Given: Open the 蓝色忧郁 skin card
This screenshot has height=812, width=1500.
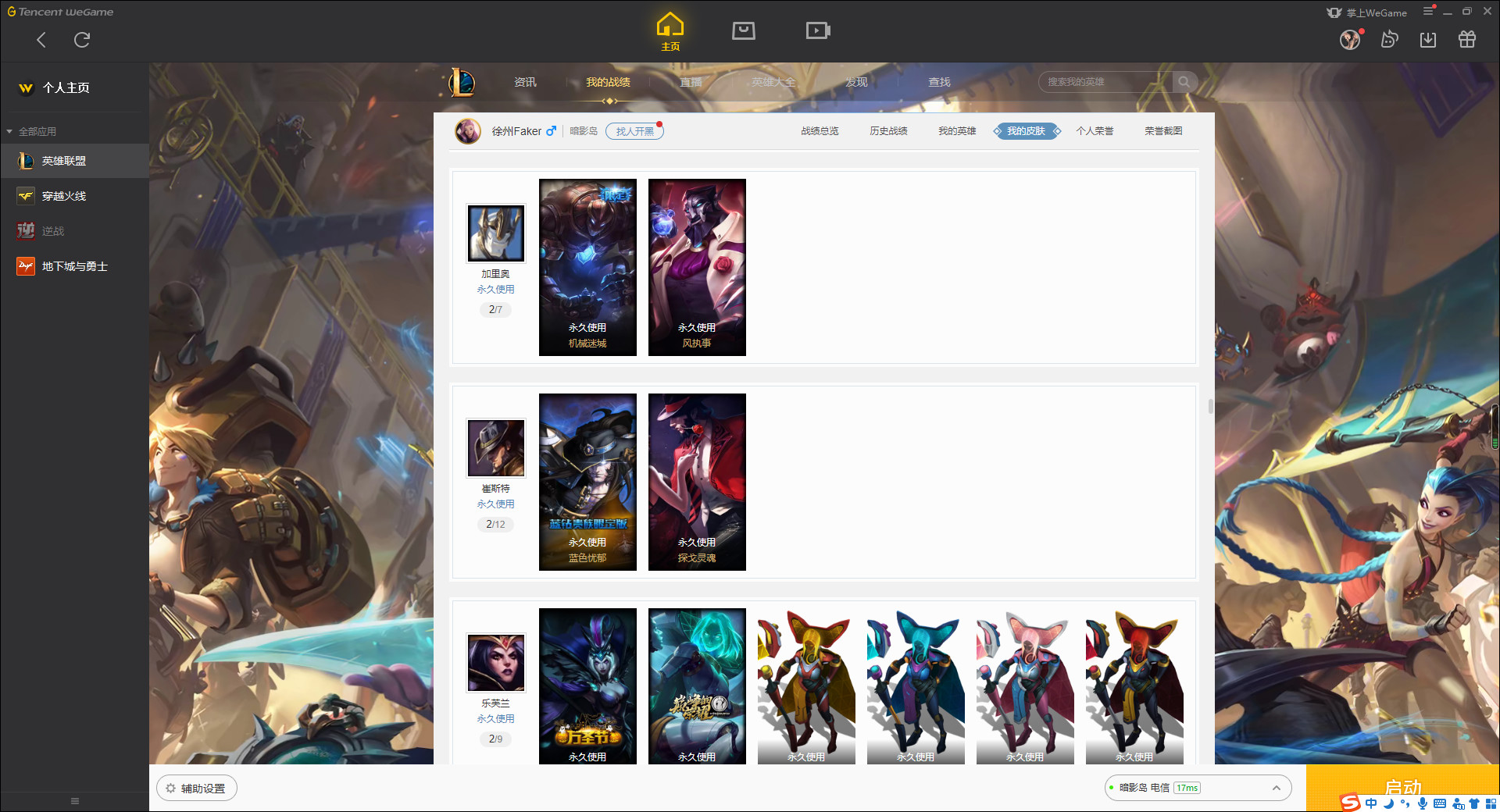Looking at the screenshot, I should [x=587, y=482].
